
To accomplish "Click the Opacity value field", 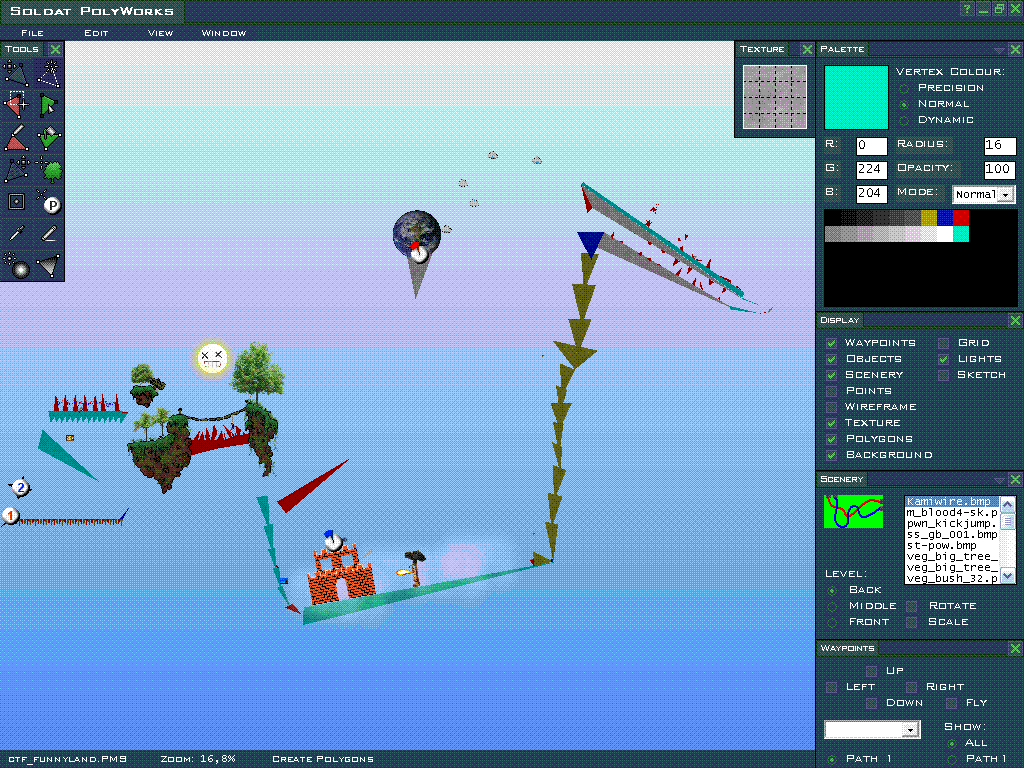I will pyautogui.click(x=999, y=170).
